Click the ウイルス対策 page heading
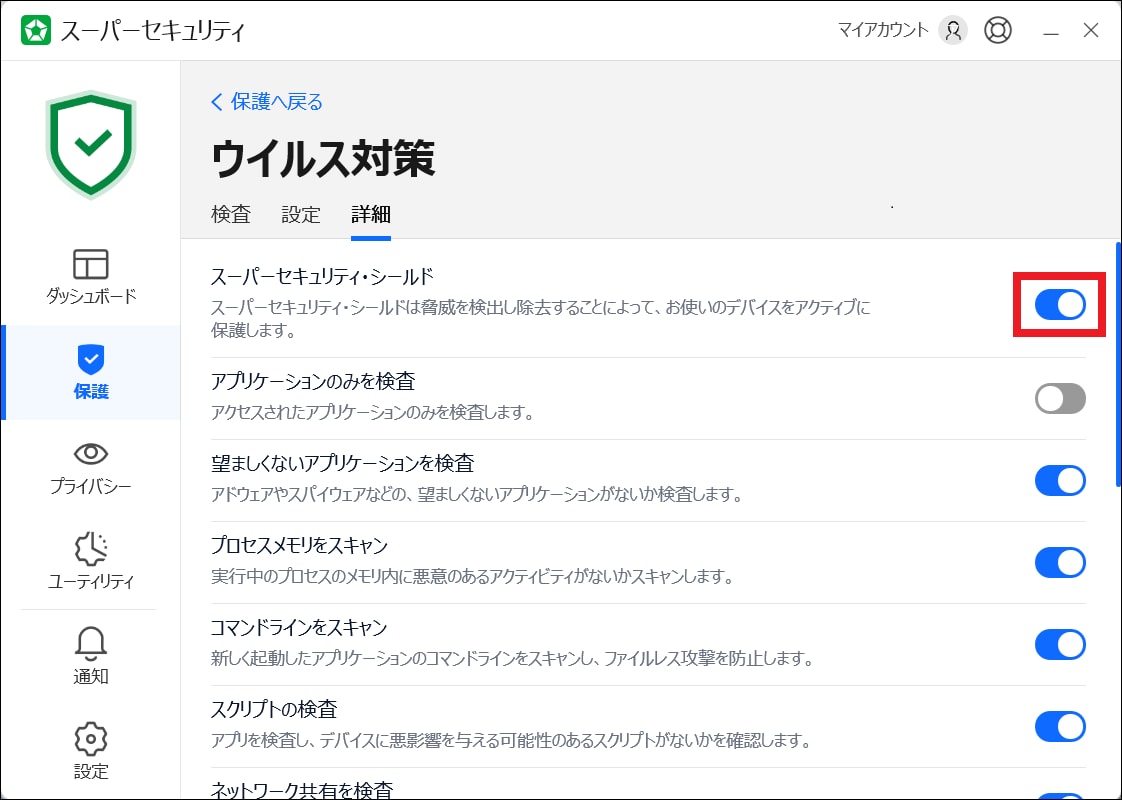Viewport: 1122px width, 800px height. click(x=323, y=158)
